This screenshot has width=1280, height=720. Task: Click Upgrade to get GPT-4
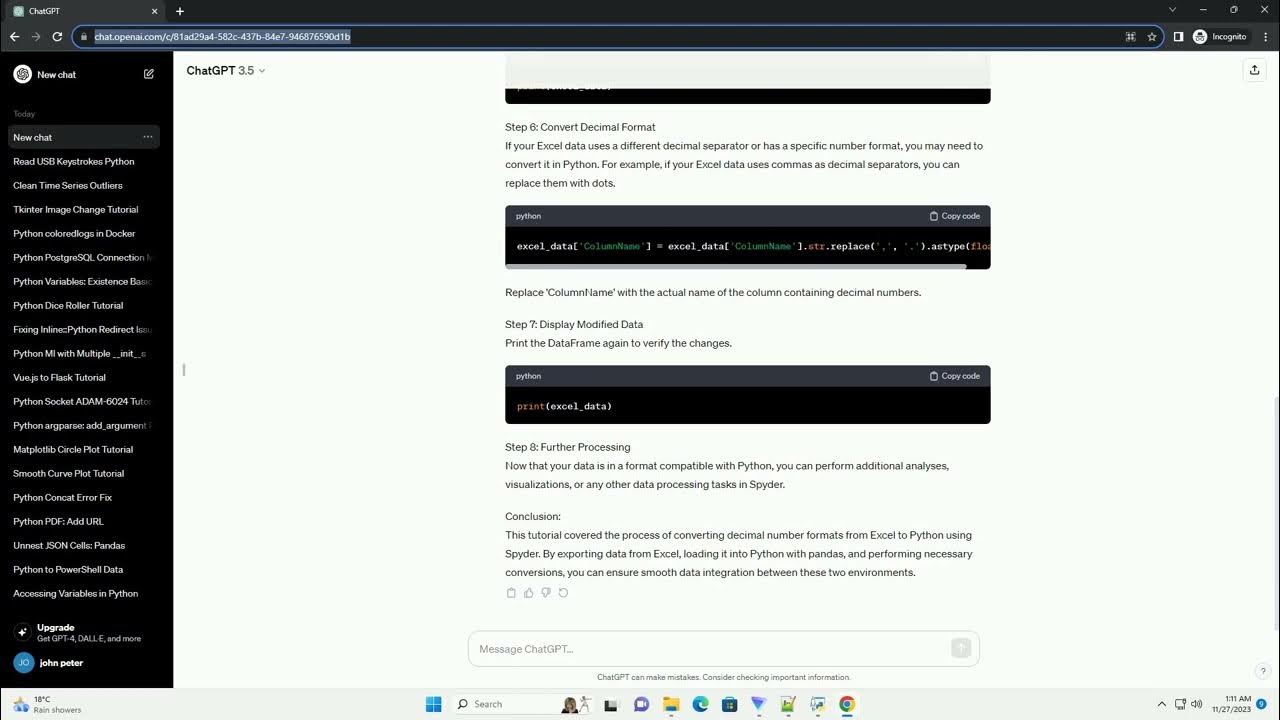pyautogui.click(x=82, y=632)
